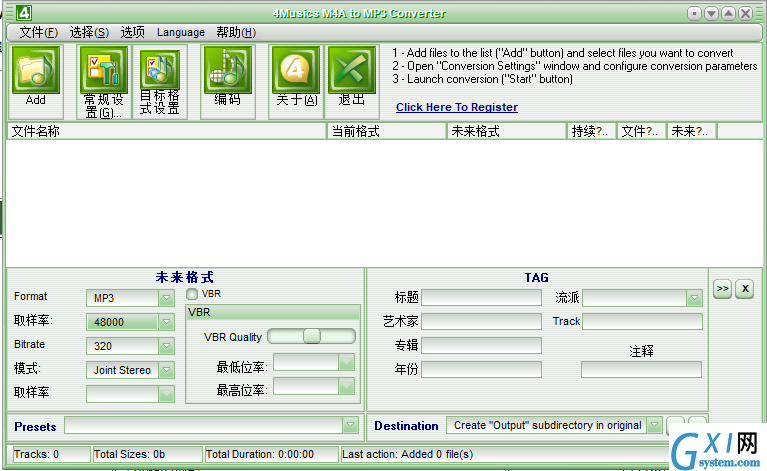Click the 文件名称 column header

(166, 131)
